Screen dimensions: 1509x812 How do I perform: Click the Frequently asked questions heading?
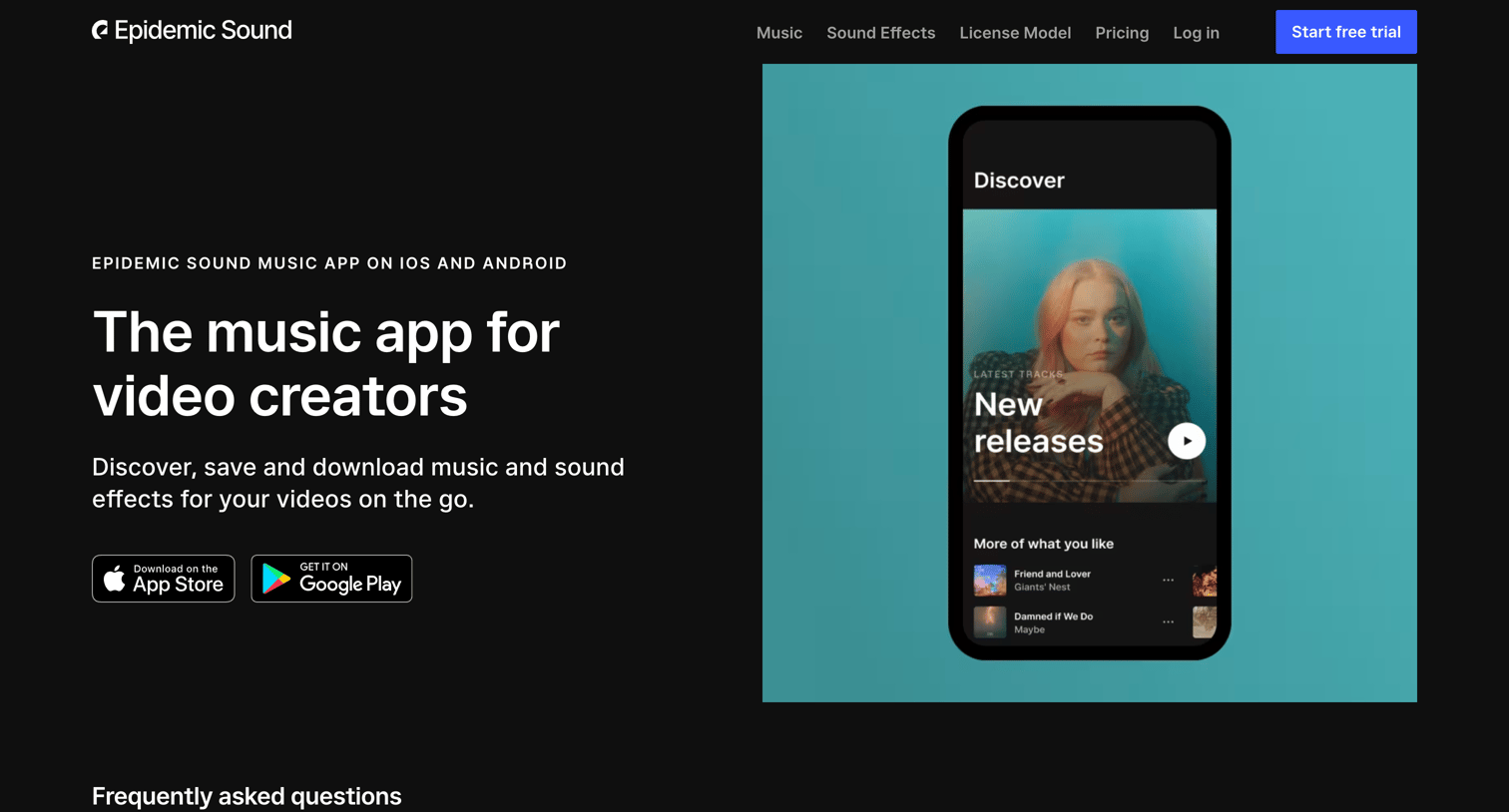point(247,796)
